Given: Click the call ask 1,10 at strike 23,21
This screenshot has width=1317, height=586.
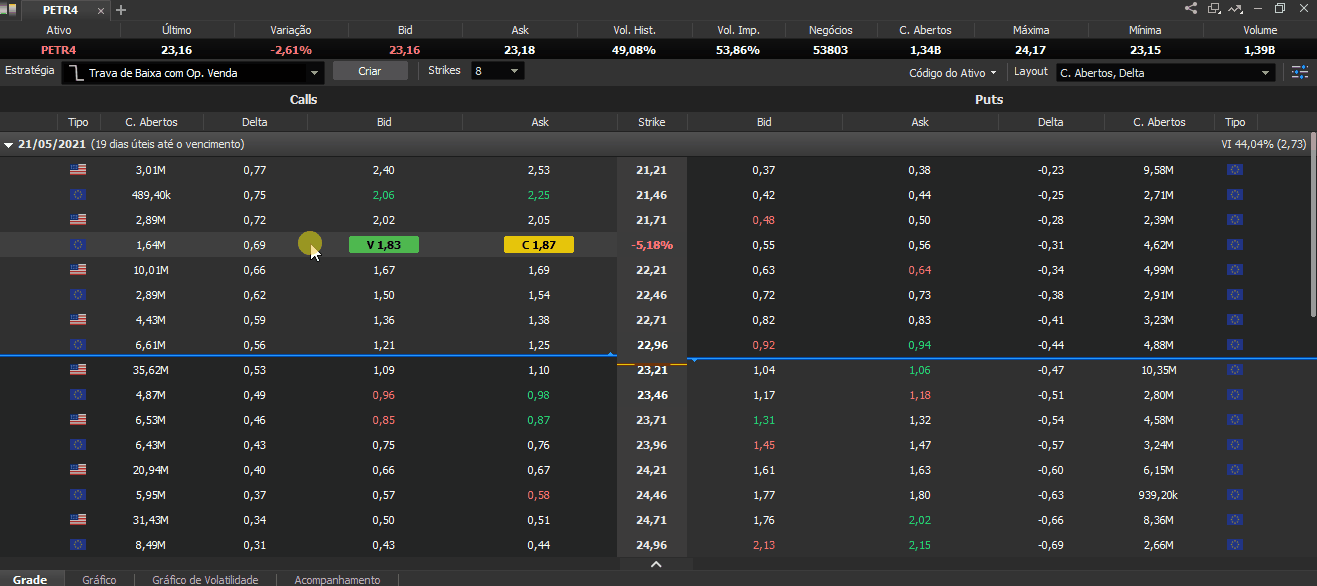Looking at the screenshot, I should [540, 370].
